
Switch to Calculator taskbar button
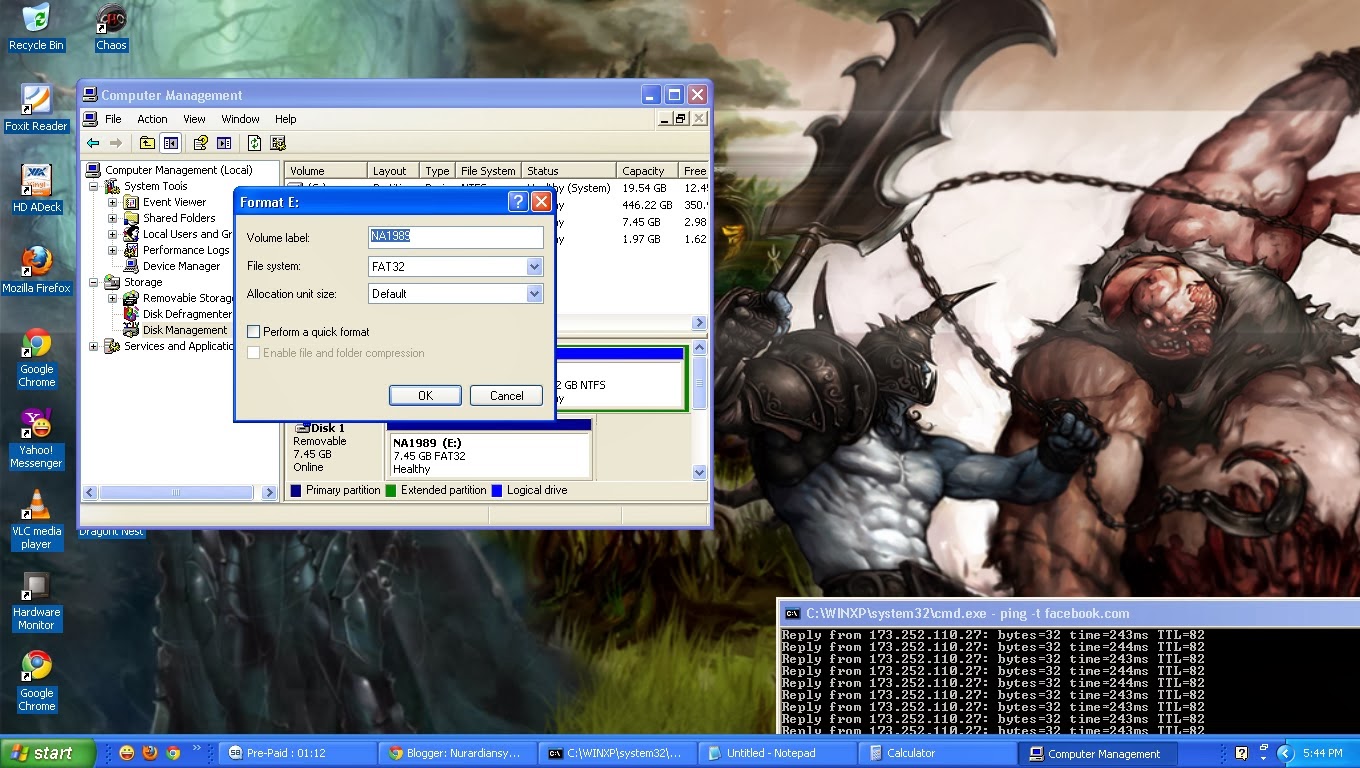click(937, 753)
